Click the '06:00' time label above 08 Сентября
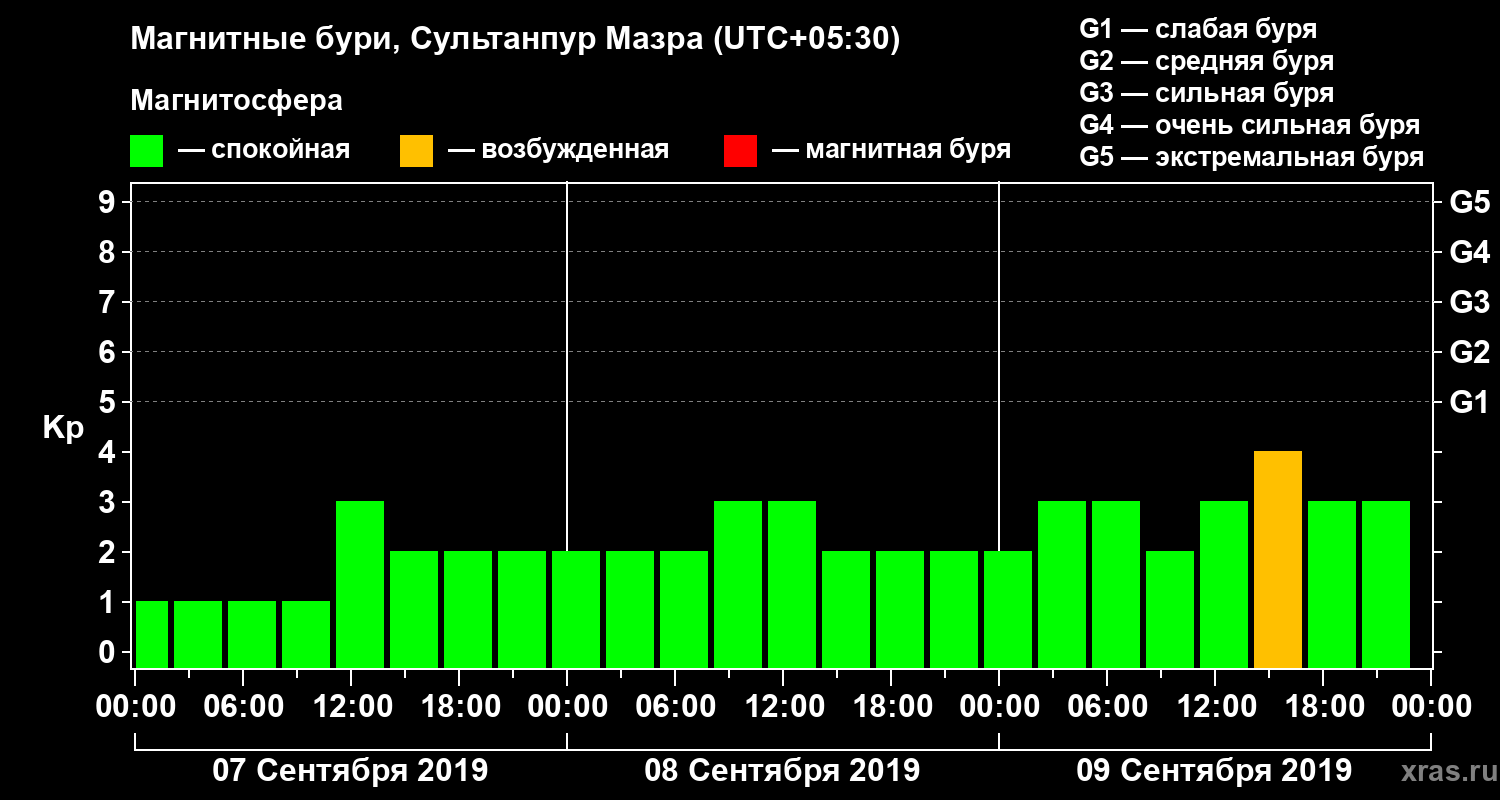1500x800 pixels. click(675, 707)
